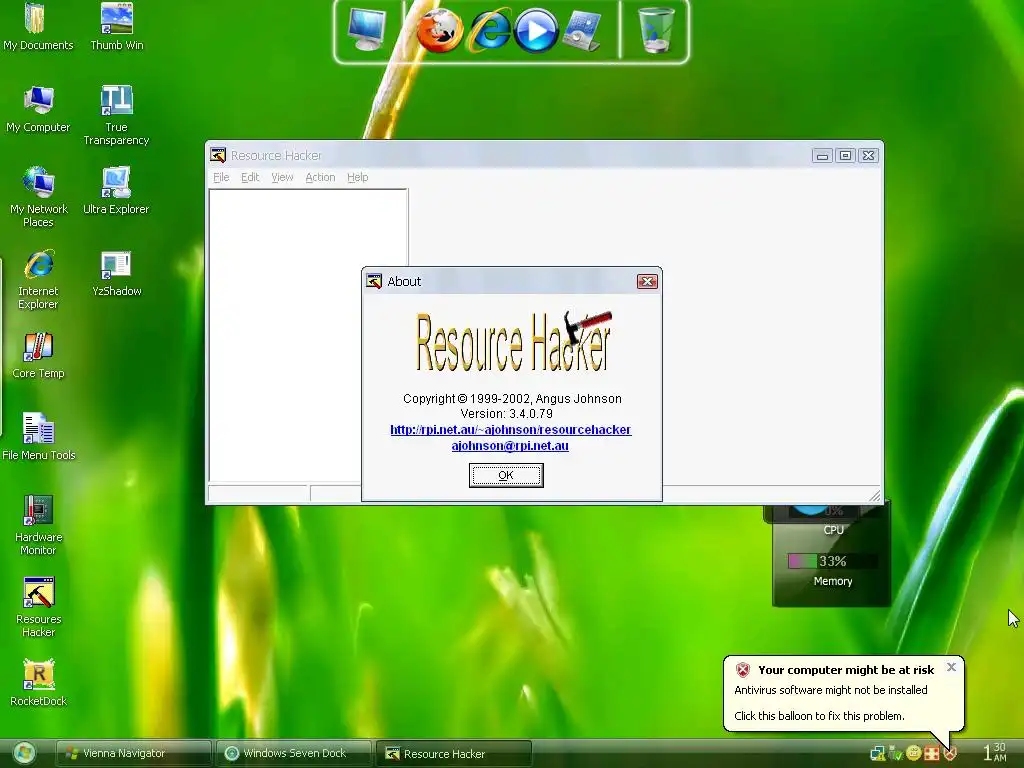The width and height of the screenshot is (1024, 768).
Task: Select the My Computer desktop icon
Action: [38, 108]
